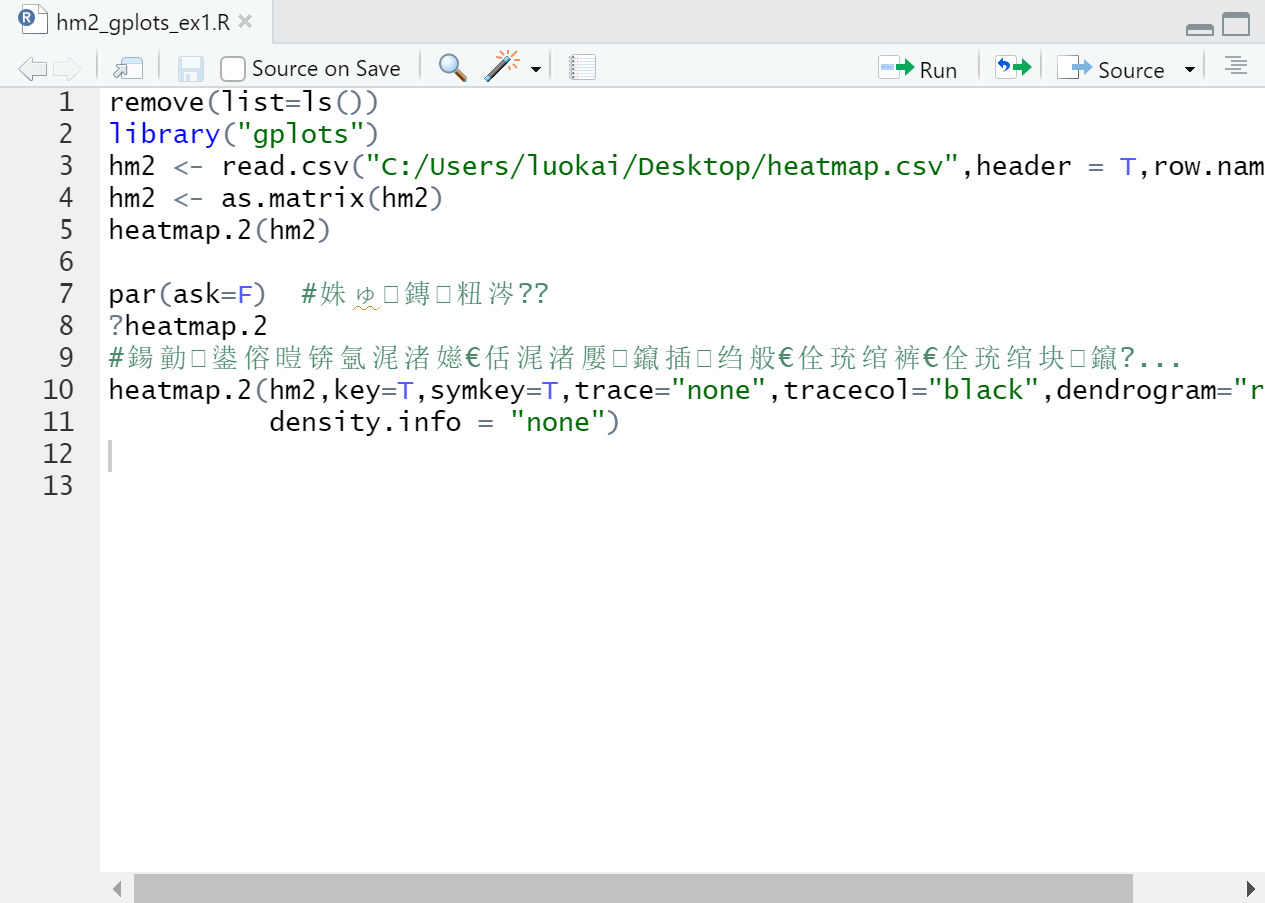Click the Re-Run Previous code icon
The height and width of the screenshot is (903, 1265).
(1013, 66)
